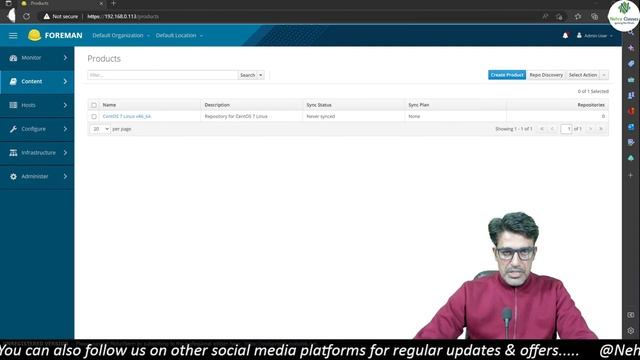Click the Never synced status cell
The image size is (640, 360).
pos(321,117)
